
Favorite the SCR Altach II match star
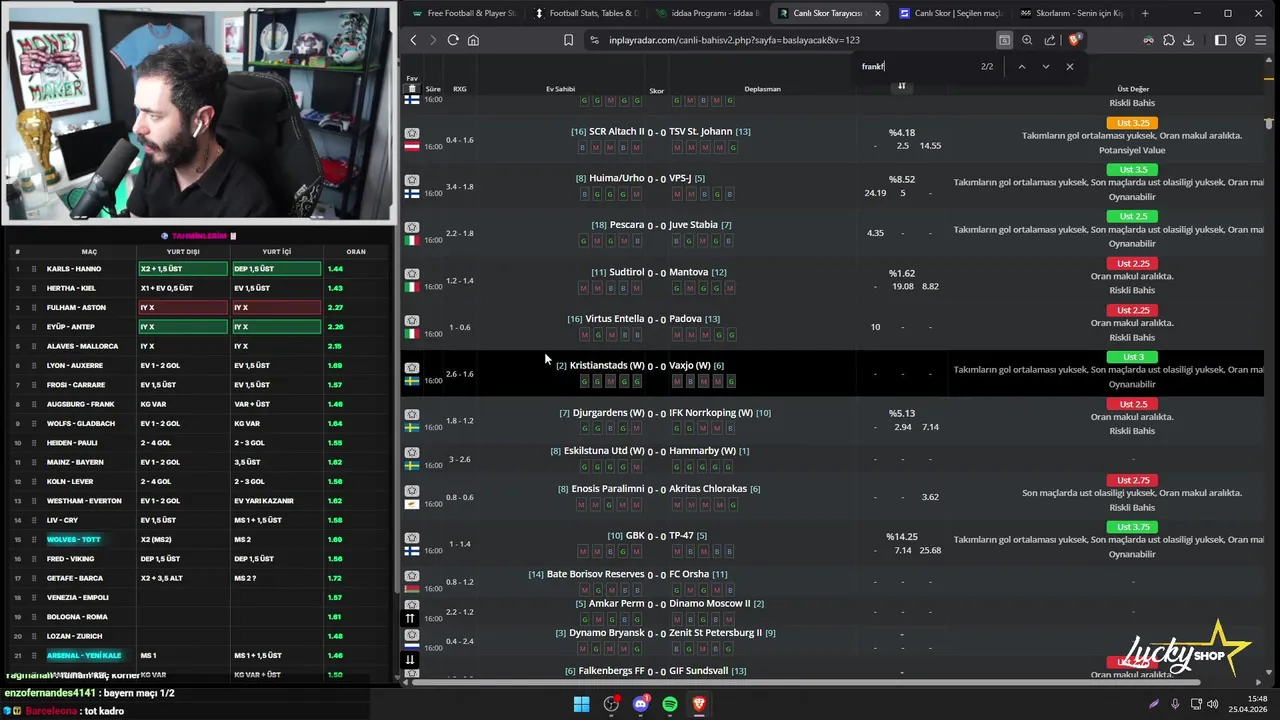(x=411, y=132)
